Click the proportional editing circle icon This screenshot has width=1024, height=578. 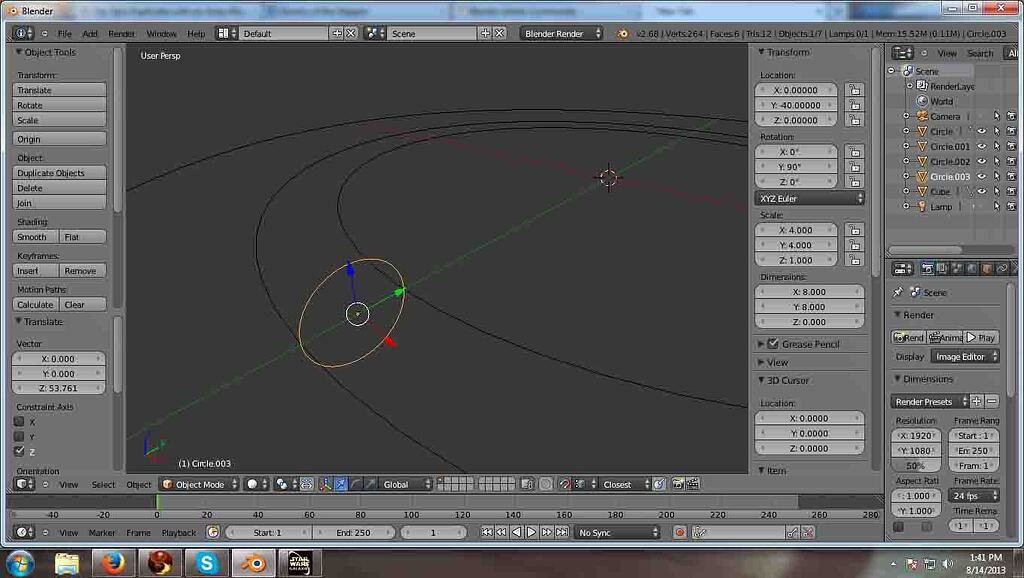[546, 484]
